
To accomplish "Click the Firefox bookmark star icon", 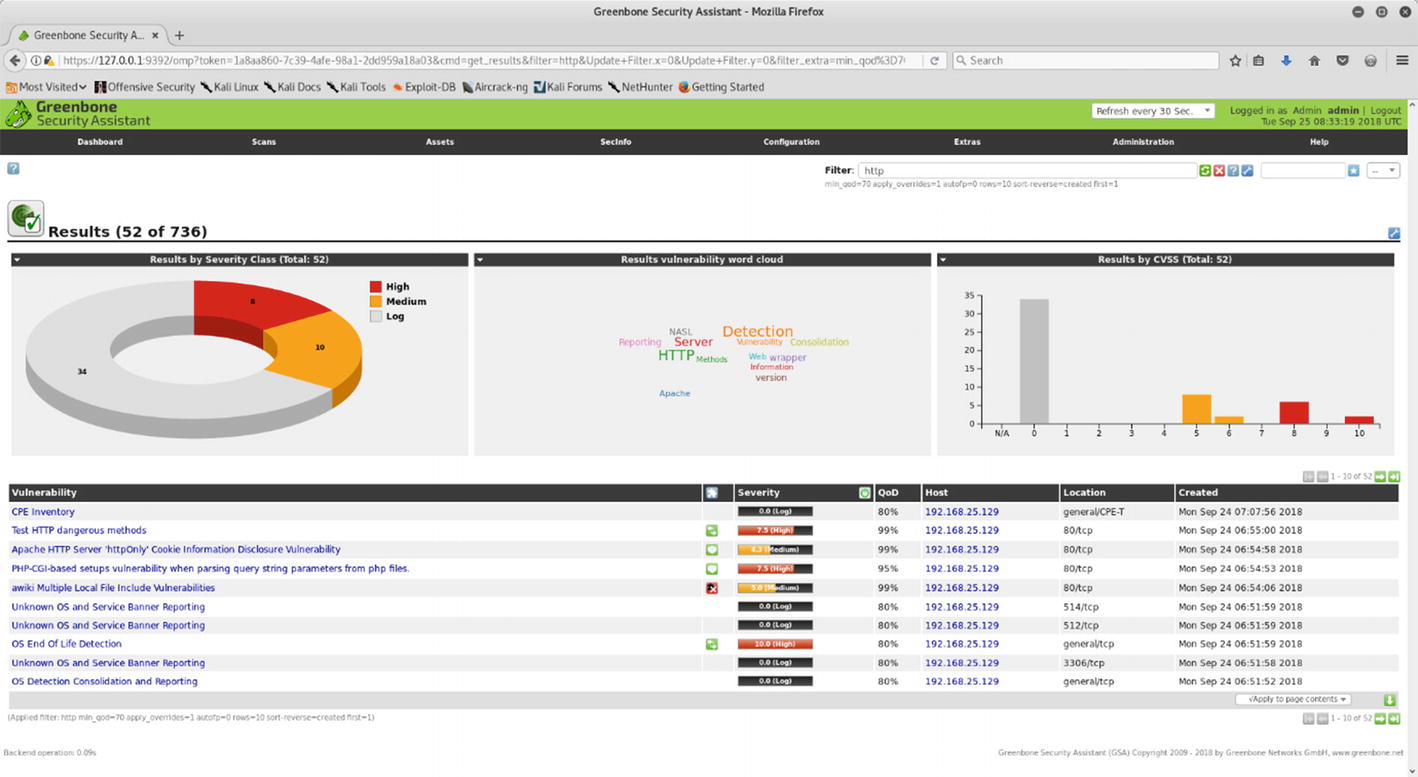I will 1235,61.
